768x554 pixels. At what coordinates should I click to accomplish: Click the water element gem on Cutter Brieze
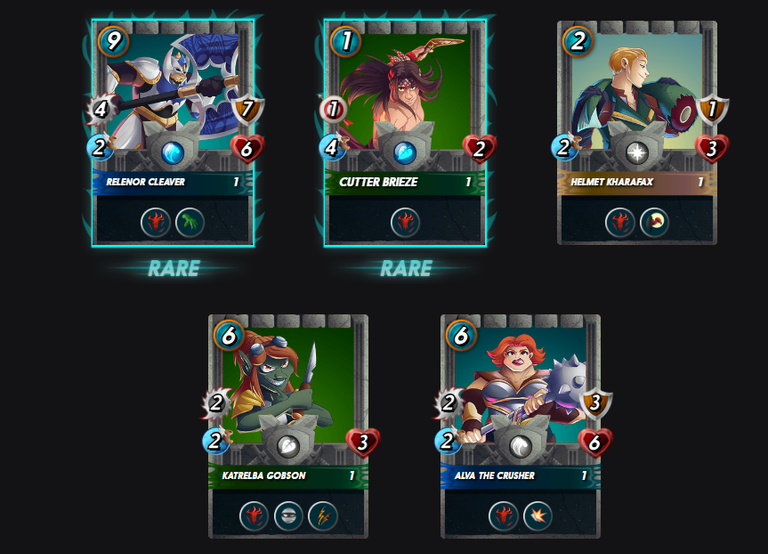405,153
